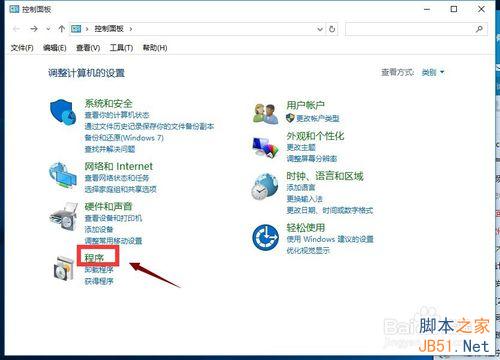Viewport: 500px width, 360px height.
Task: Open the 查看方式 类别 dropdown
Action: pyautogui.click(x=433, y=72)
